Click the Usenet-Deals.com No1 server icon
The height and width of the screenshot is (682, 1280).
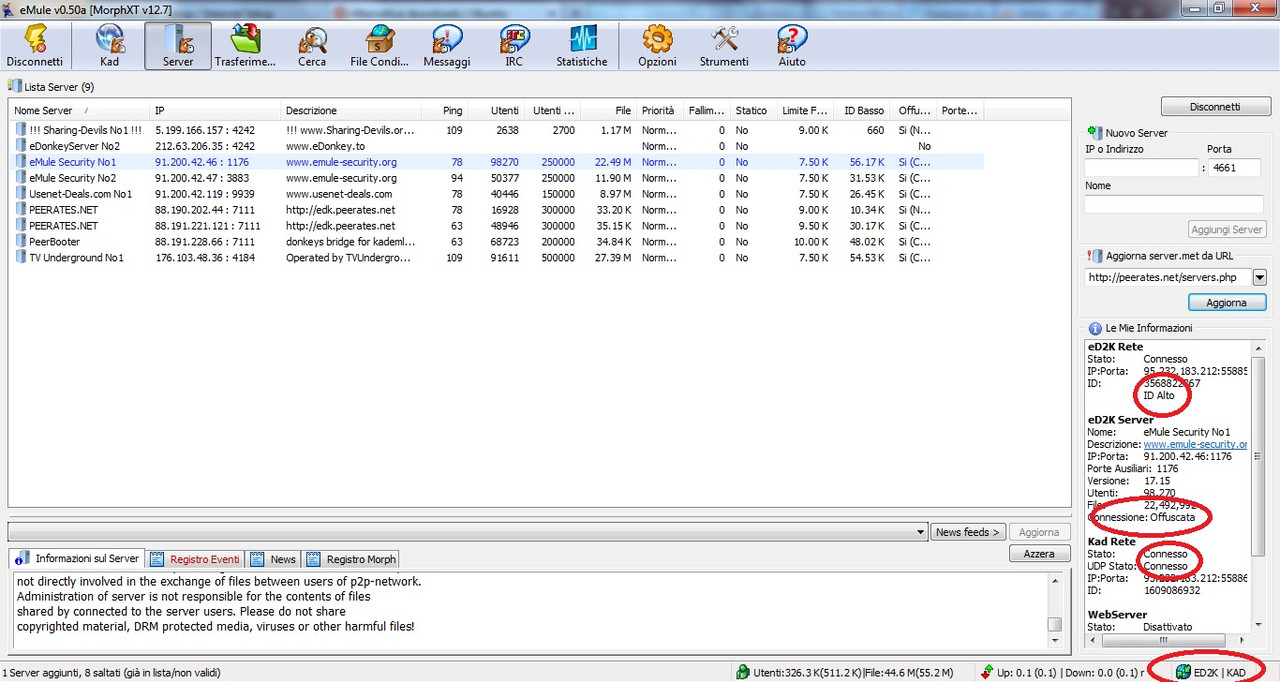pyautogui.click(x=21, y=194)
